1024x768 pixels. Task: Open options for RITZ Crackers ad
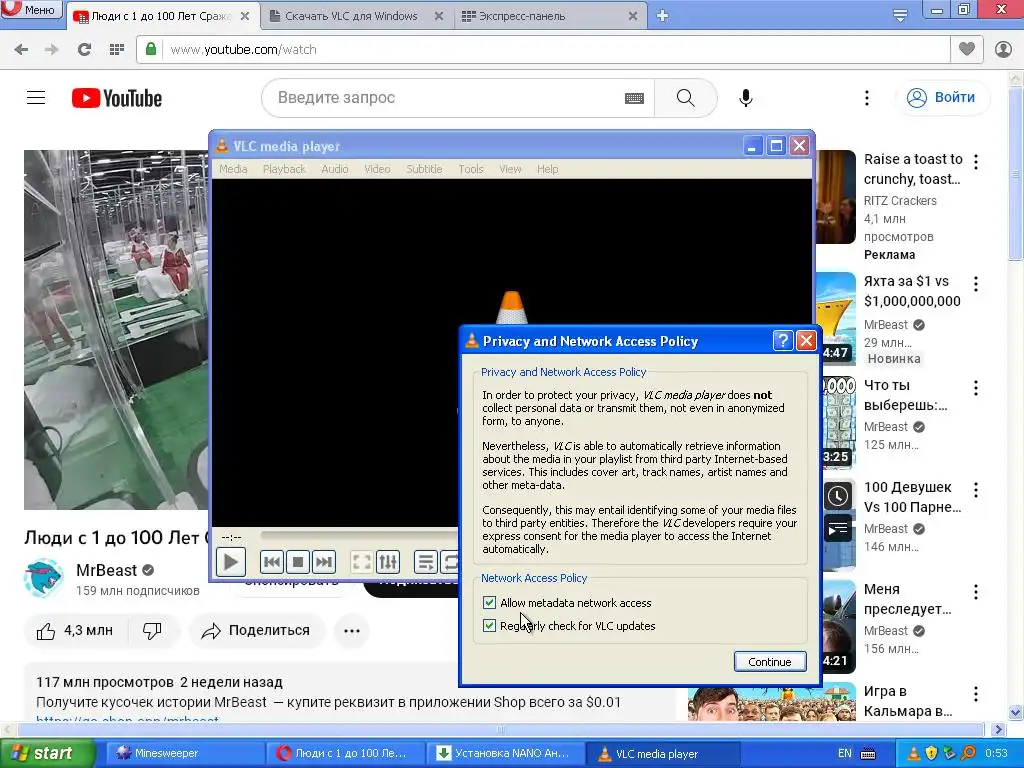(x=976, y=161)
